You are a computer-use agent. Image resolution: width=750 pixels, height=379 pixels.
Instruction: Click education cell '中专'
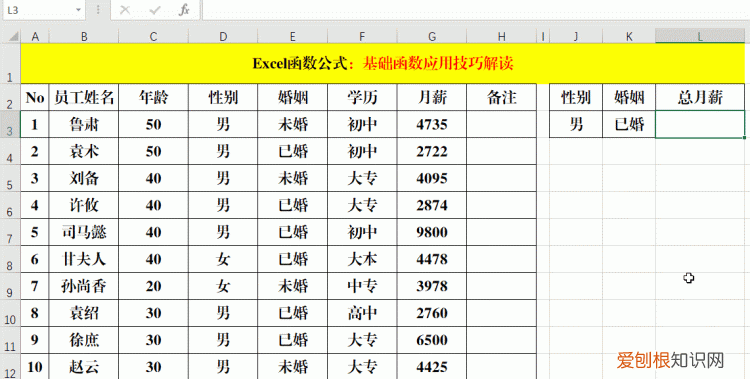coord(362,286)
